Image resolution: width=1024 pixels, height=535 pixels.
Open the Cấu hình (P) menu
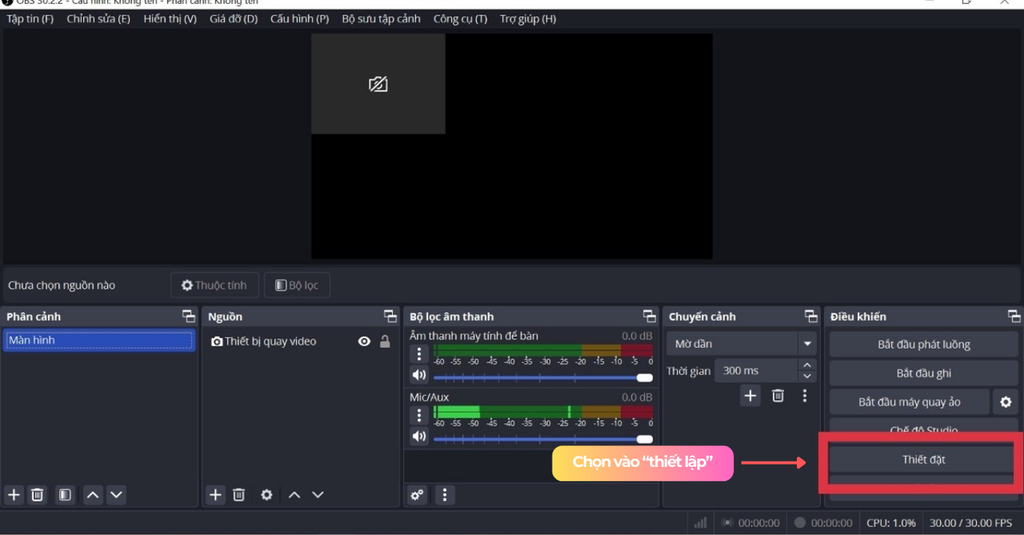pos(300,19)
